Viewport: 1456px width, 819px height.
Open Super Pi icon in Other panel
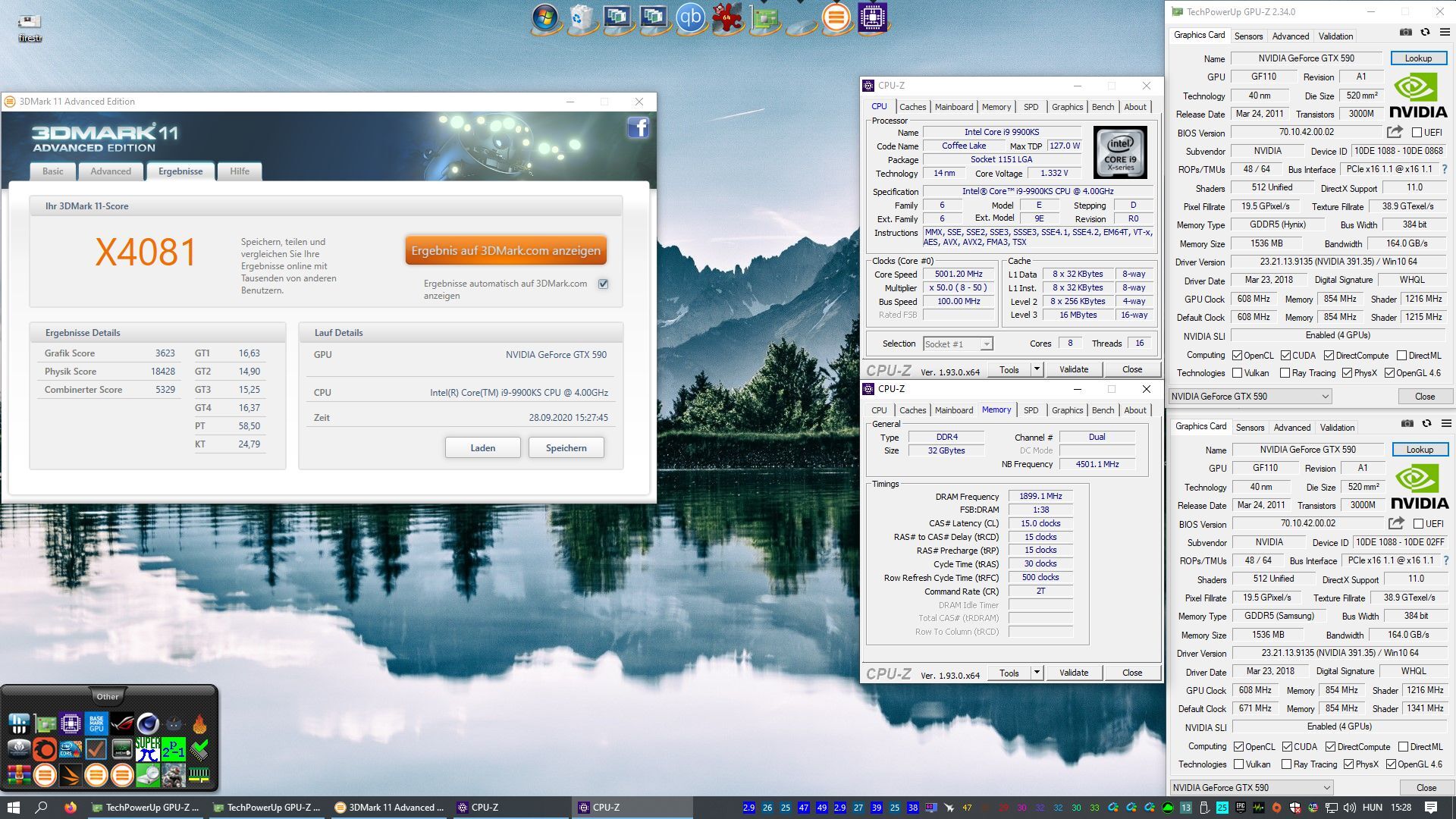[148, 749]
